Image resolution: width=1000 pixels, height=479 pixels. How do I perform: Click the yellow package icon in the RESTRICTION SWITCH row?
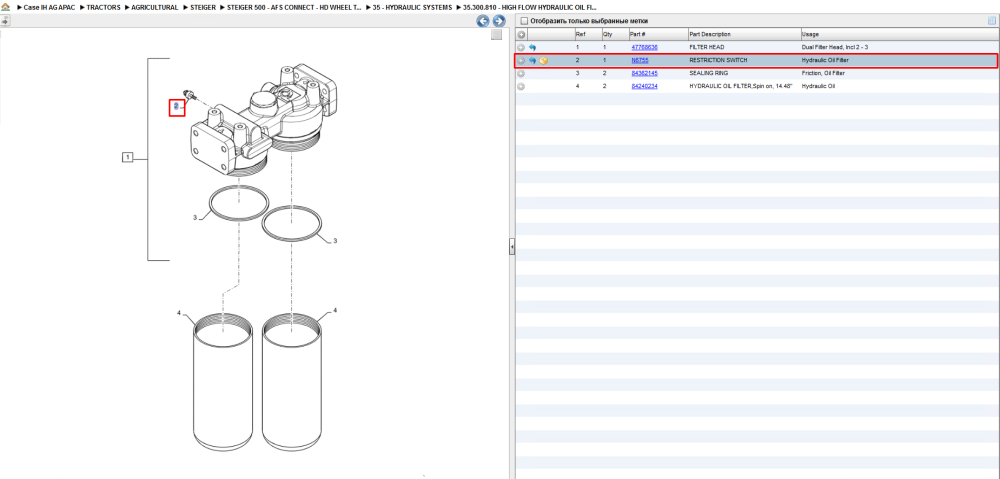(x=543, y=61)
